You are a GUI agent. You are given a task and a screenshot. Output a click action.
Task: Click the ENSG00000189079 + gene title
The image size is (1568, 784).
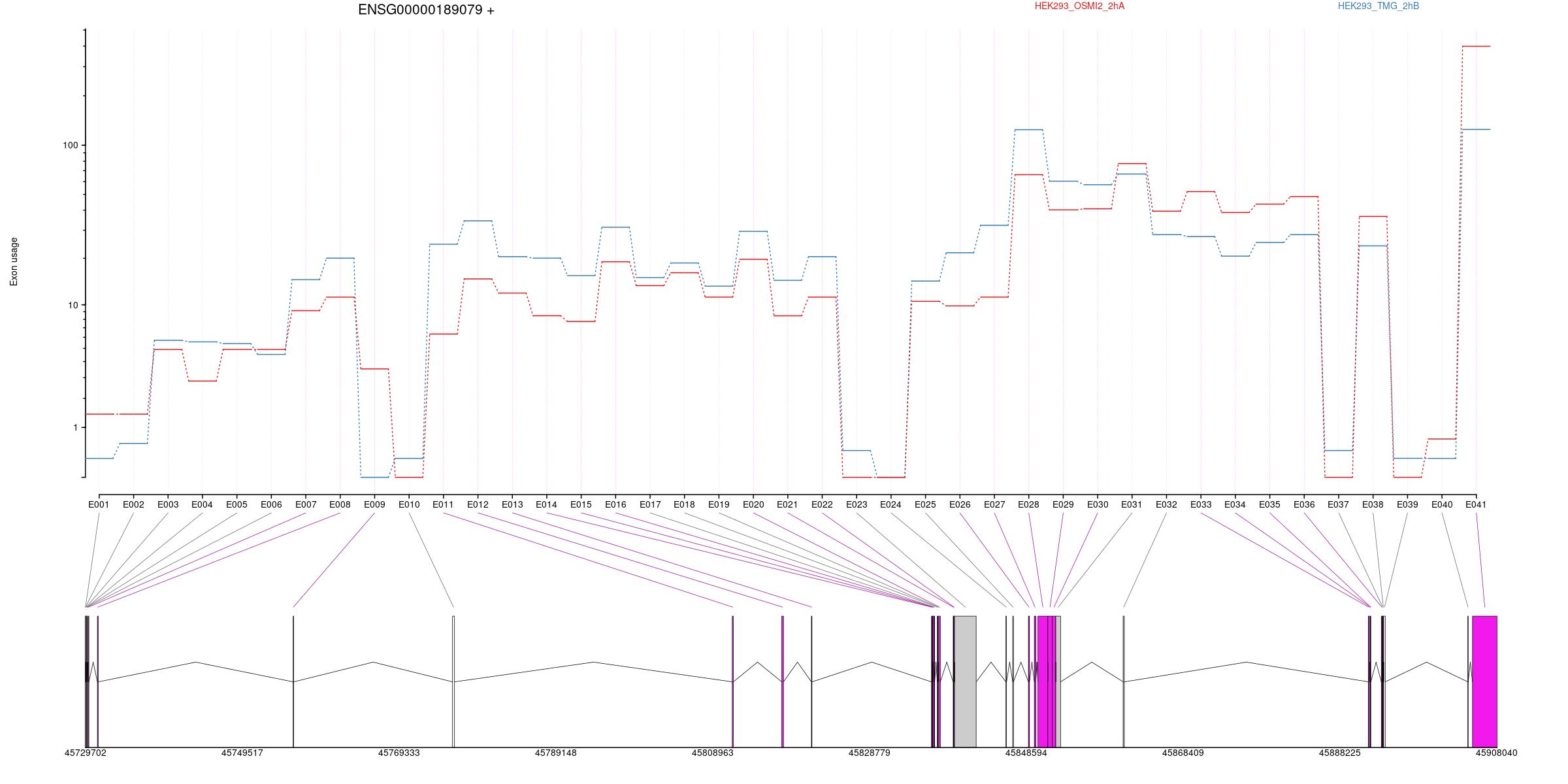pyautogui.click(x=426, y=10)
